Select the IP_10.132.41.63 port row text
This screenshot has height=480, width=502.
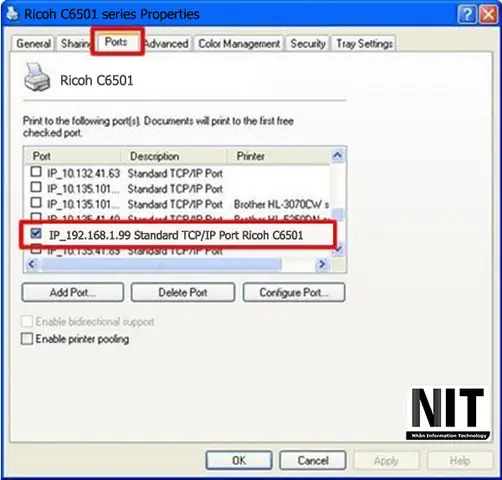coord(83,173)
